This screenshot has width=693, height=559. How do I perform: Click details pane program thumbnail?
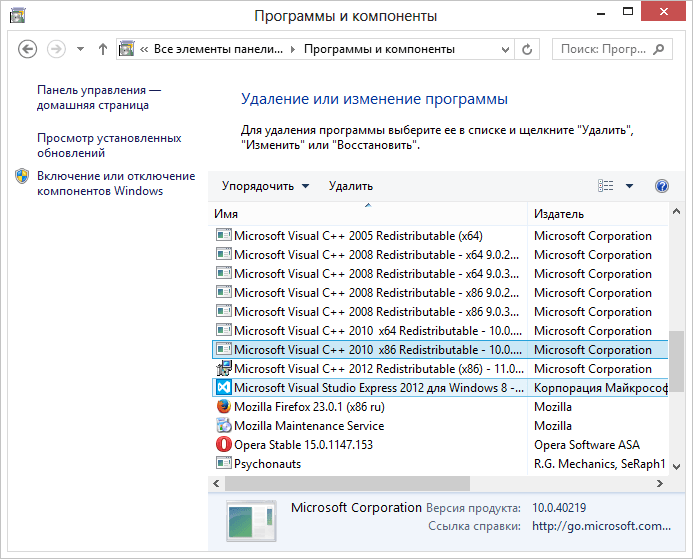coord(251,521)
